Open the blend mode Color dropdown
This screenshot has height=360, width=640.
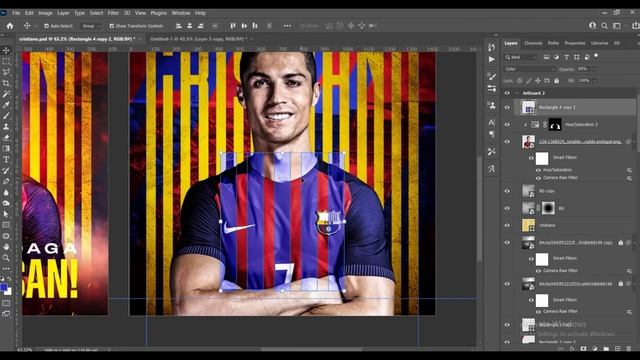(529, 69)
